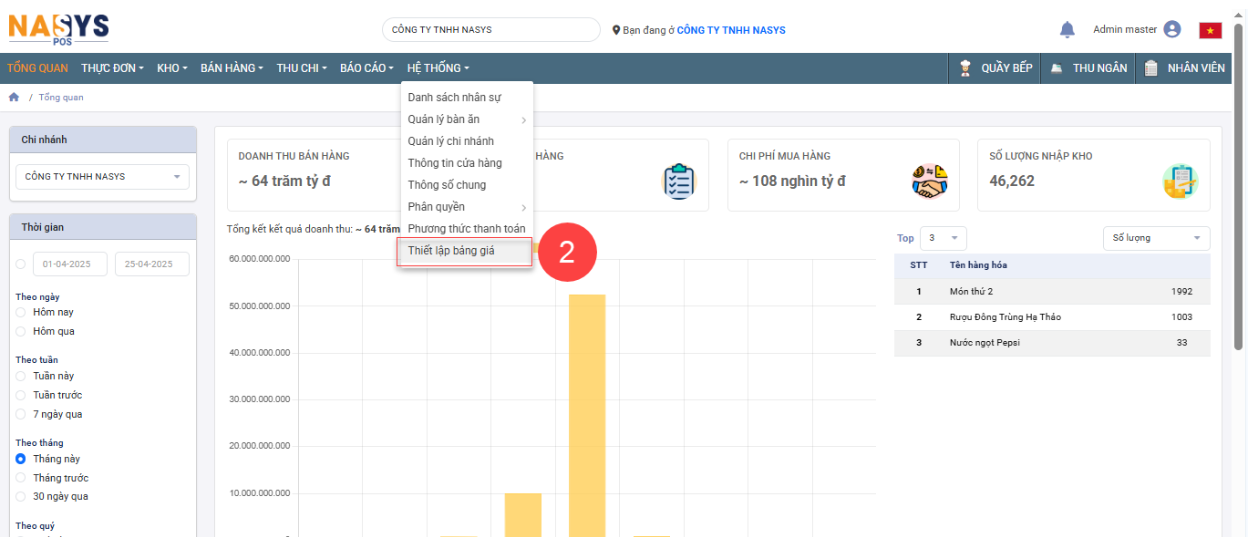Open Quầy Bếp chef icon
This screenshot has height=539, width=1248.
[965, 68]
